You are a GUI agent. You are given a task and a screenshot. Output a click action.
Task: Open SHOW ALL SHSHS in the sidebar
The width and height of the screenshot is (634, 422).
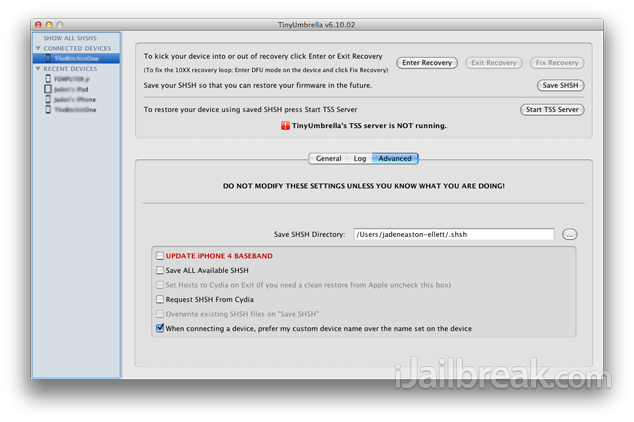pyautogui.click(x=70, y=38)
